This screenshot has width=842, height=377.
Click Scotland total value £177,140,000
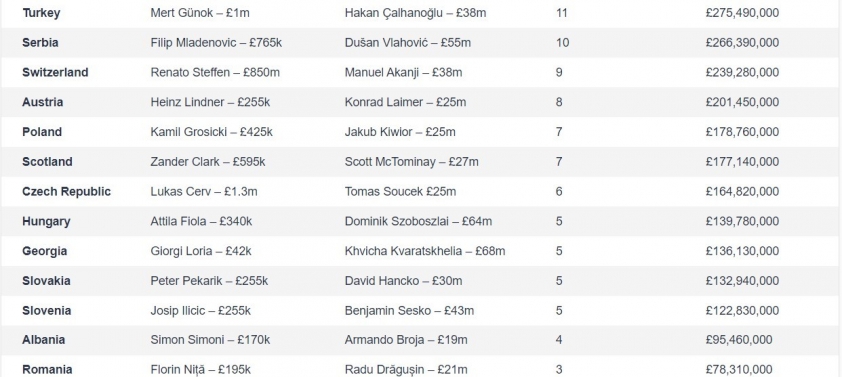coord(742,162)
